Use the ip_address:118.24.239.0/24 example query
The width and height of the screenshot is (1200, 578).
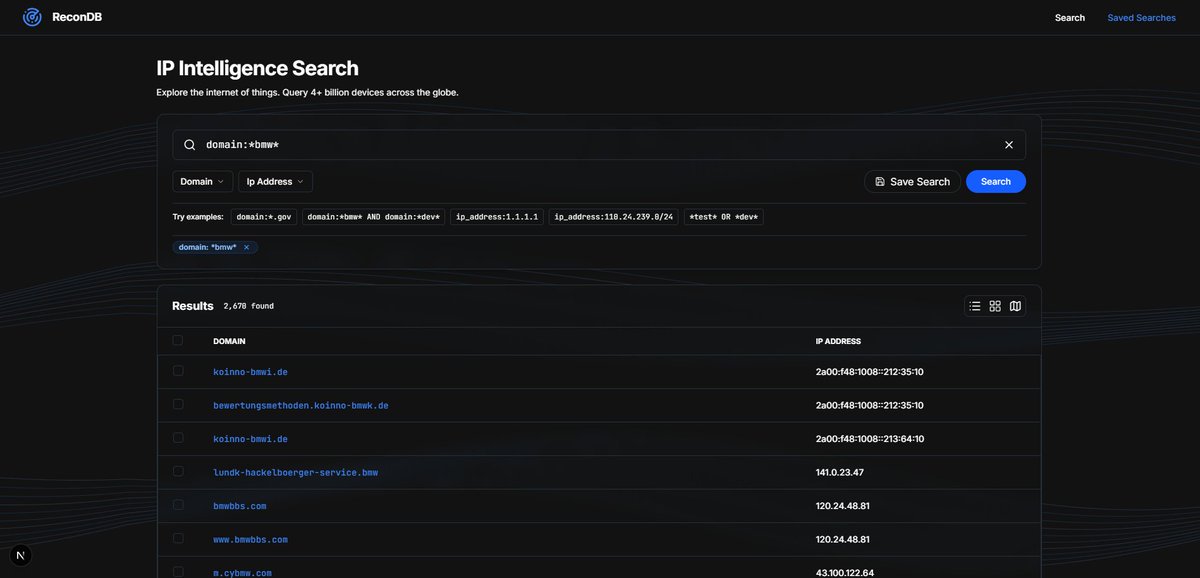(614, 216)
